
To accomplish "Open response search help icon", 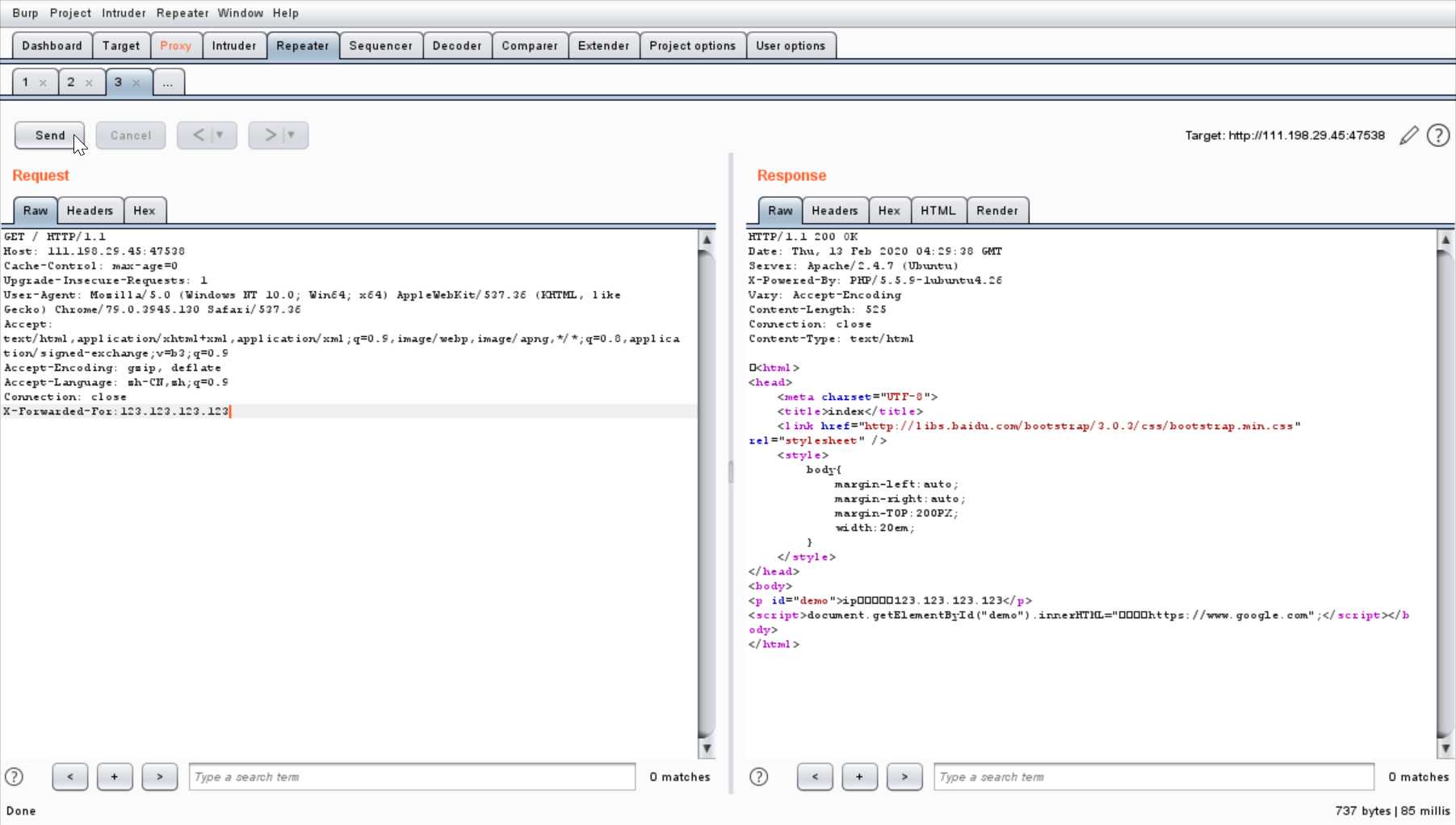I will coord(759,777).
